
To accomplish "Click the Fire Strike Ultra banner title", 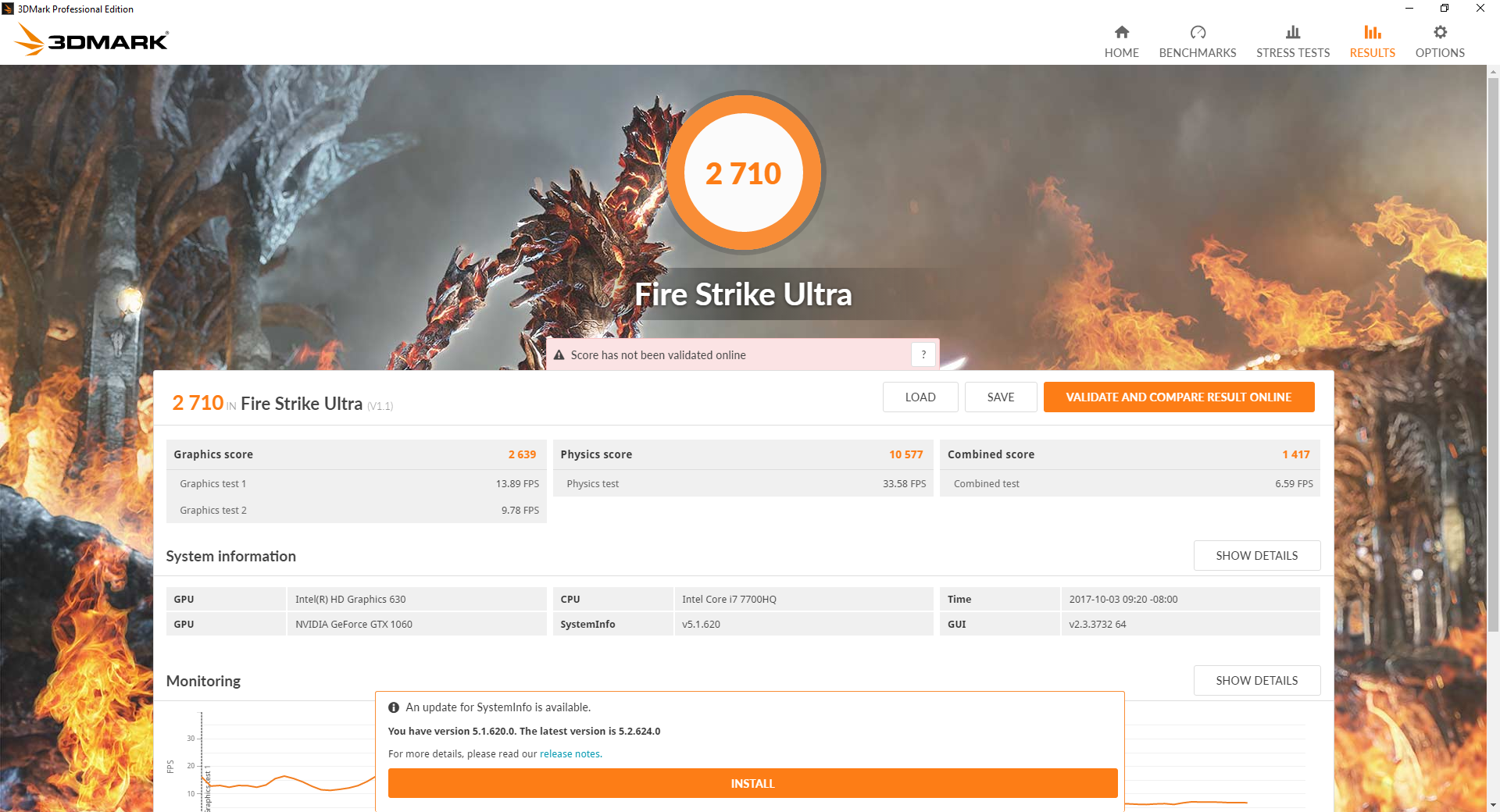I will coord(743,294).
